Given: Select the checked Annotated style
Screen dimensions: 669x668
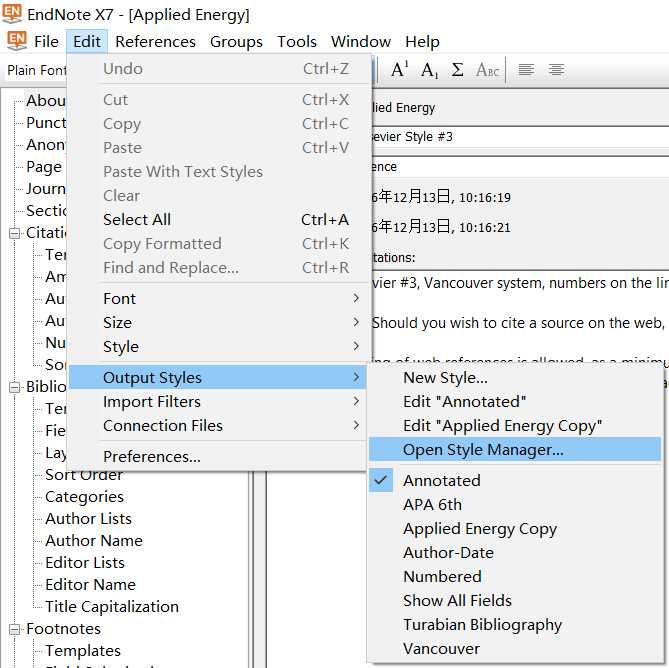Looking at the screenshot, I should pyautogui.click(x=515, y=480).
